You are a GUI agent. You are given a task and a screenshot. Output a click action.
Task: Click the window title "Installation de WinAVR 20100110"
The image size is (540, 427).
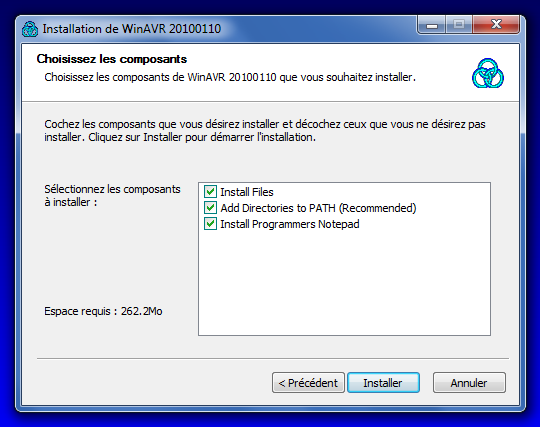pyautogui.click(x=132, y=29)
